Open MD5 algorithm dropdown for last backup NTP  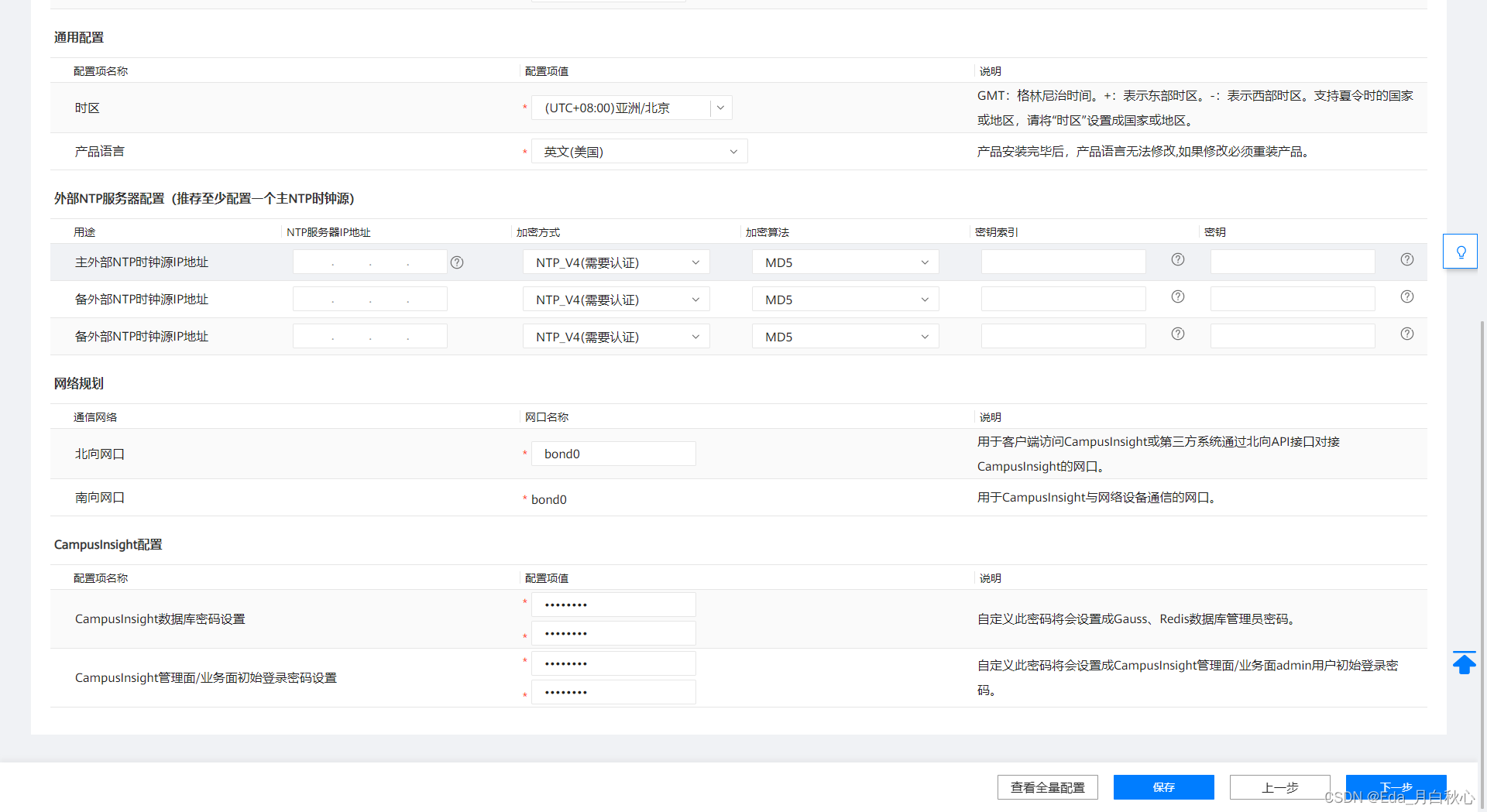point(846,337)
